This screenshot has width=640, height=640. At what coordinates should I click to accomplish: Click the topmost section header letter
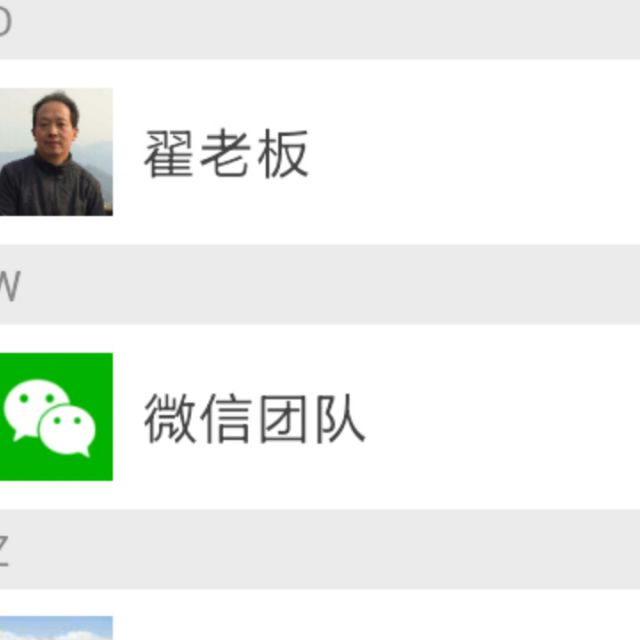click(x=5, y=21)
